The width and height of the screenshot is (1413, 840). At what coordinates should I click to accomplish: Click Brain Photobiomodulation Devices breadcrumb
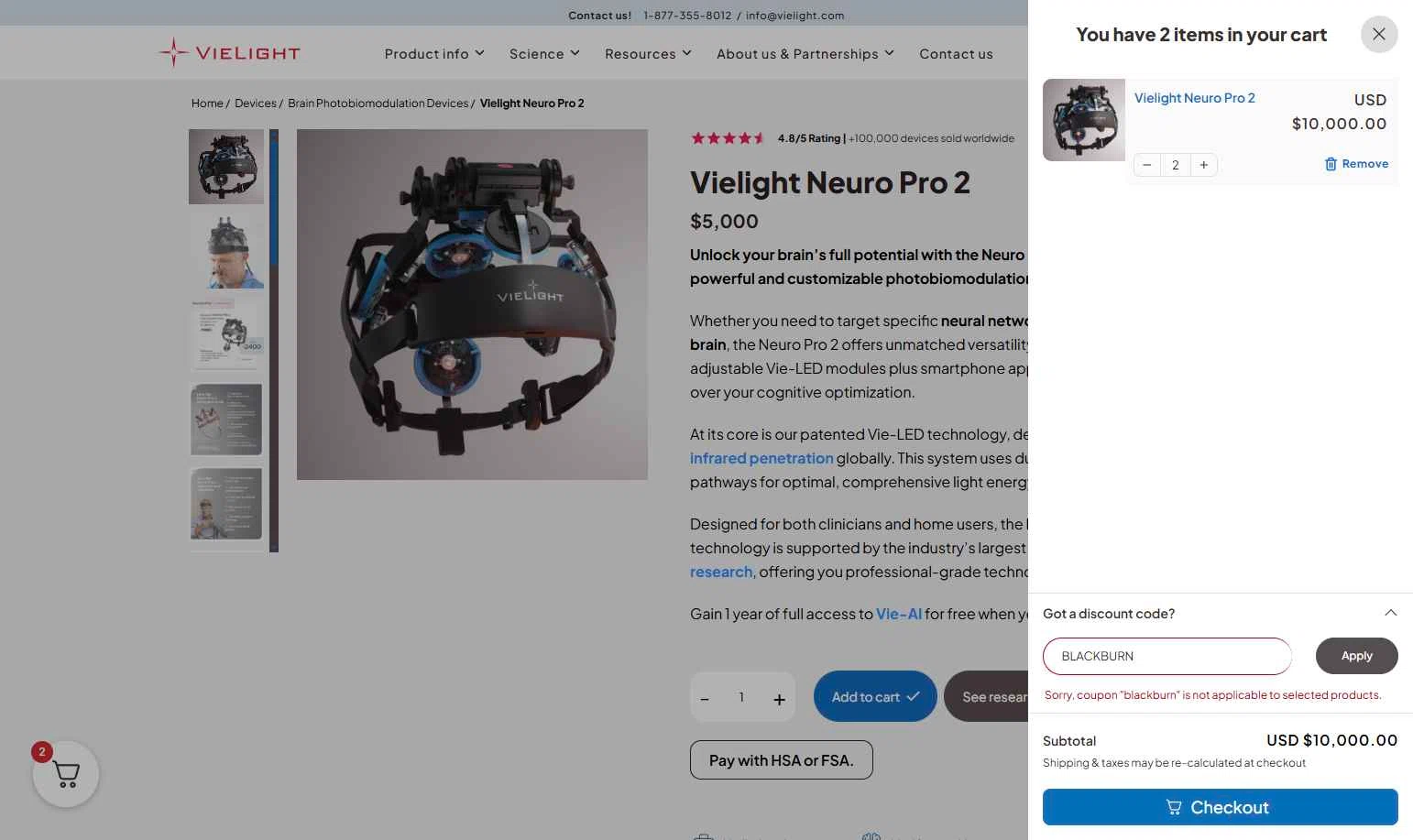(378, 104)
